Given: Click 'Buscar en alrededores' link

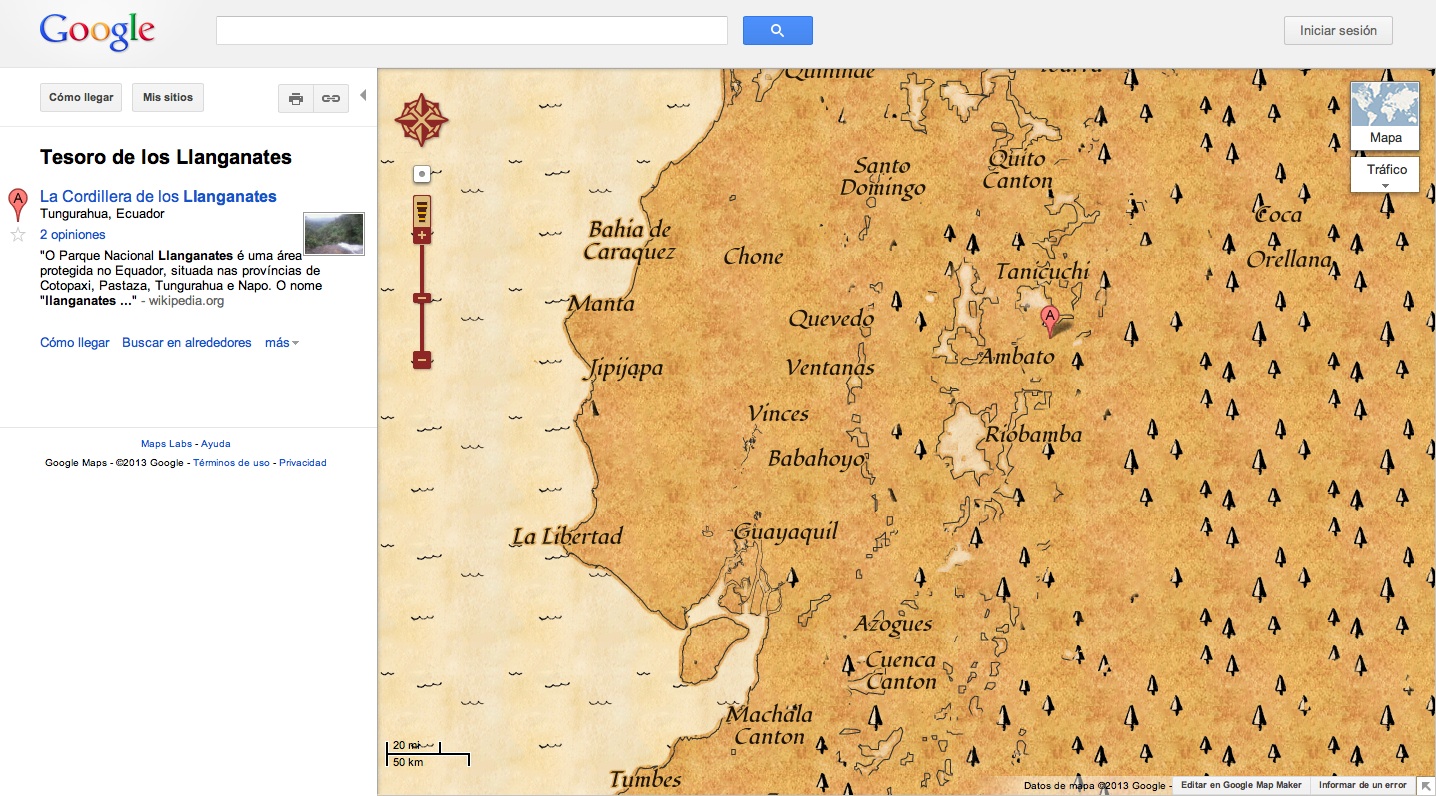Looking at the screenshot, I should tap(187, 343).
